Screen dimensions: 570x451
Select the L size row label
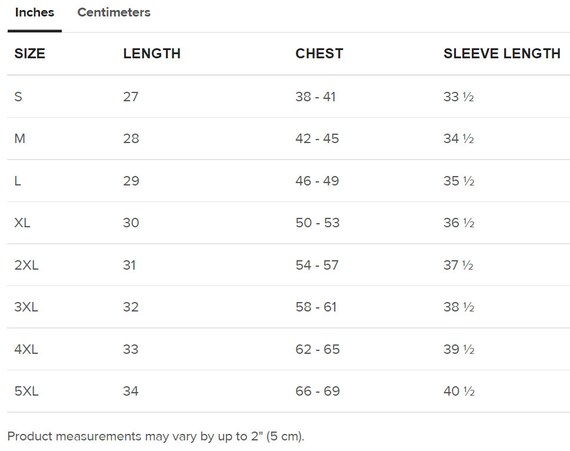pyautogui.click(x=17, y=181)
